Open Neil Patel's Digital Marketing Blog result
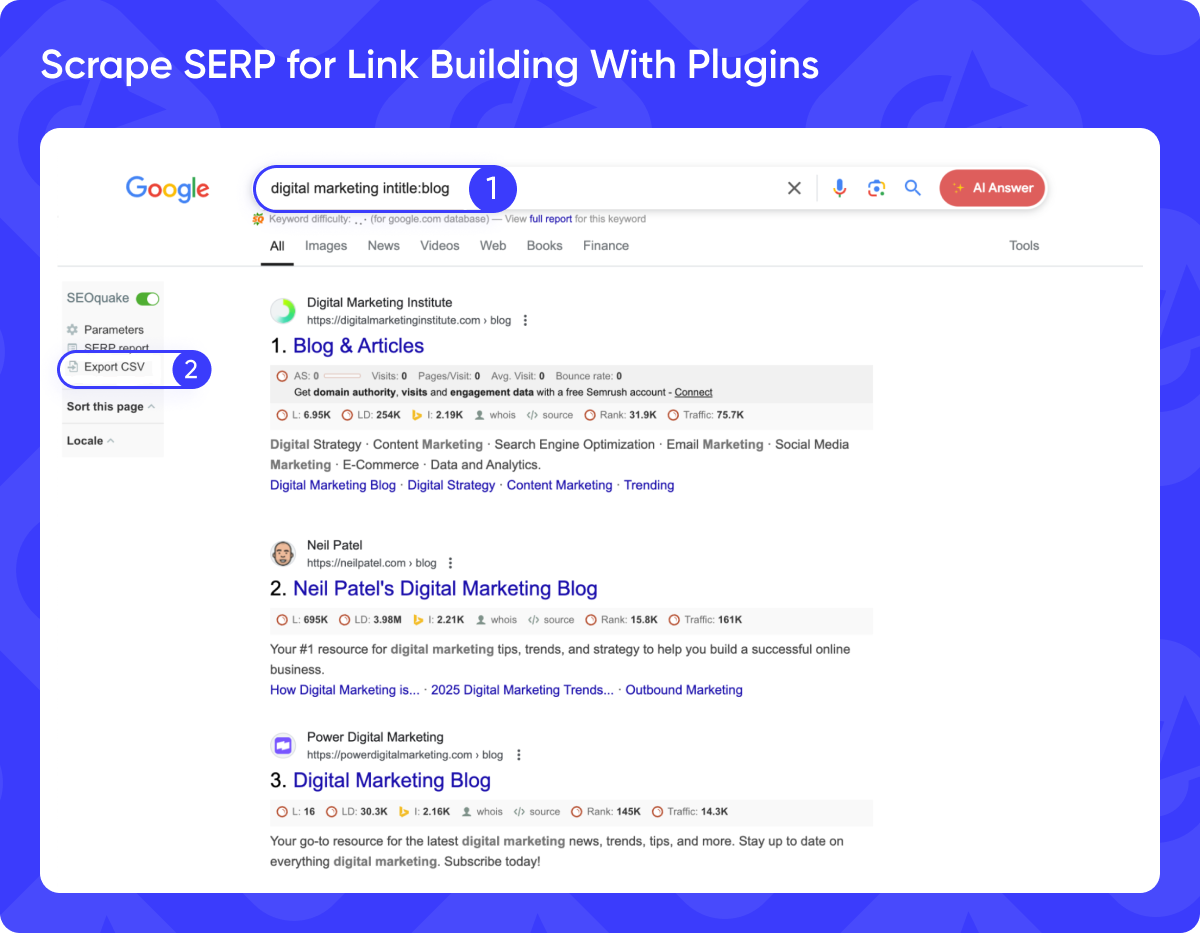 pyautogui.click(x=445, y=589)
